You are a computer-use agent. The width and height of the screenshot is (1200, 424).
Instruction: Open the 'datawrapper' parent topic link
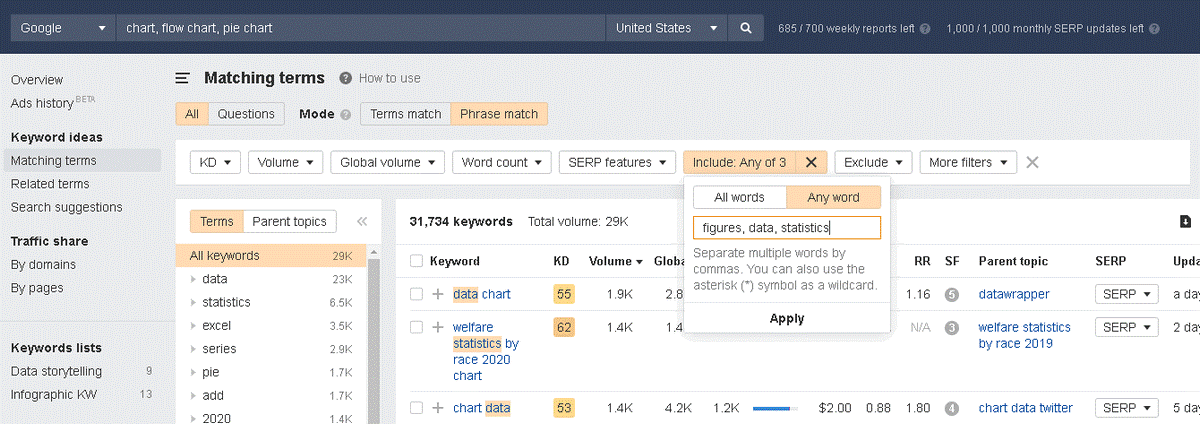point(1014,295)
